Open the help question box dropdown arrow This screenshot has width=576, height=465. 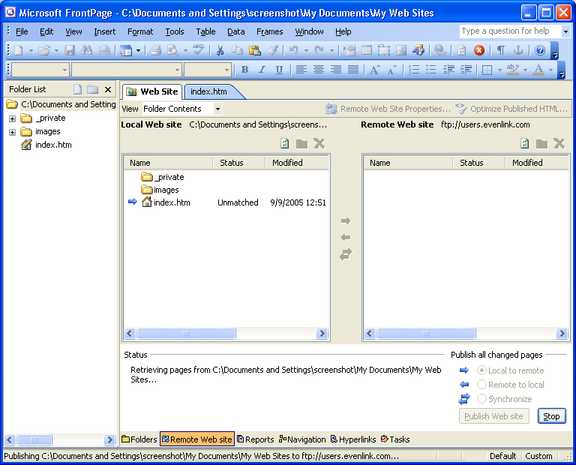(x=565, y=32)
